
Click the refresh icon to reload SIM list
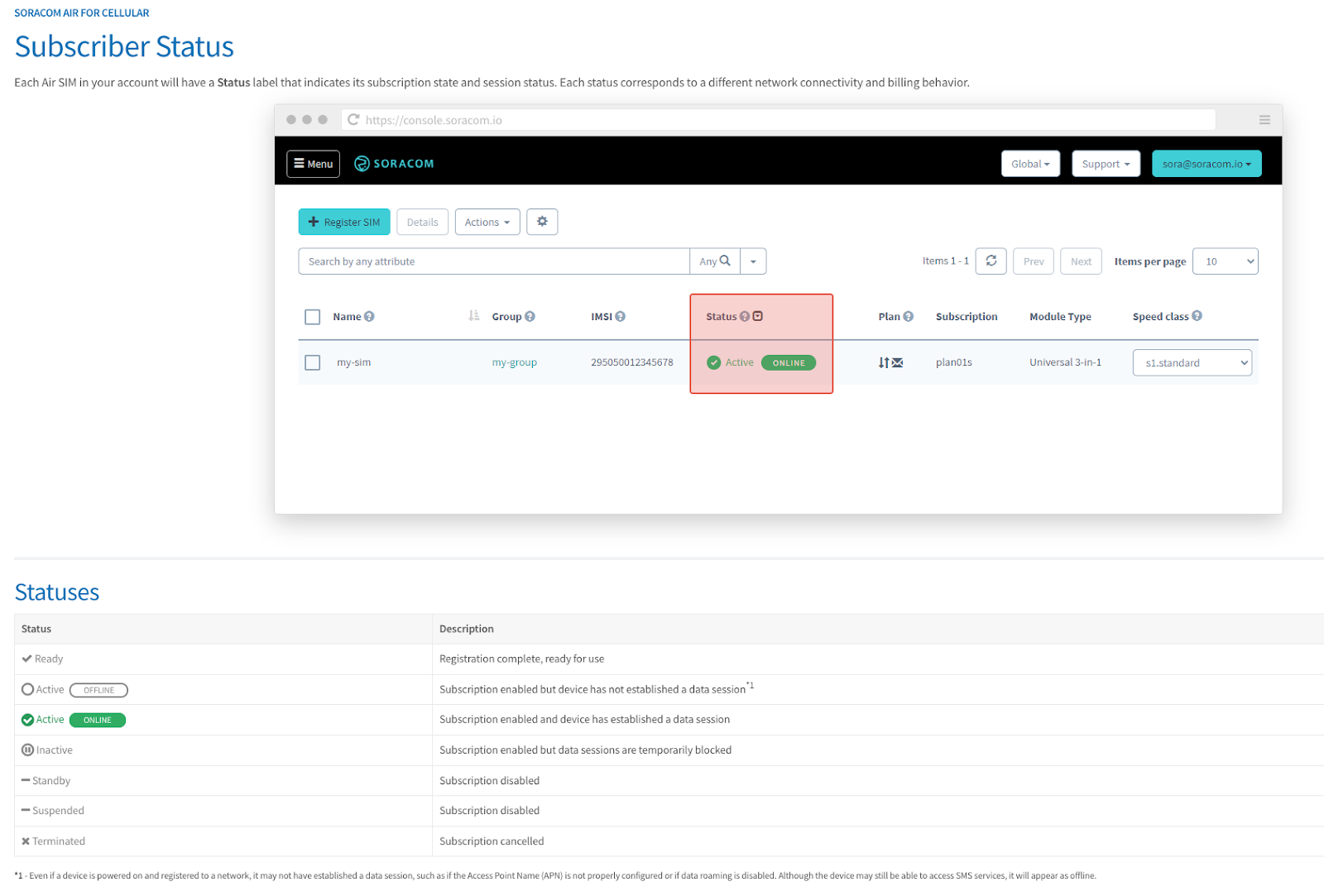[991, 261]
